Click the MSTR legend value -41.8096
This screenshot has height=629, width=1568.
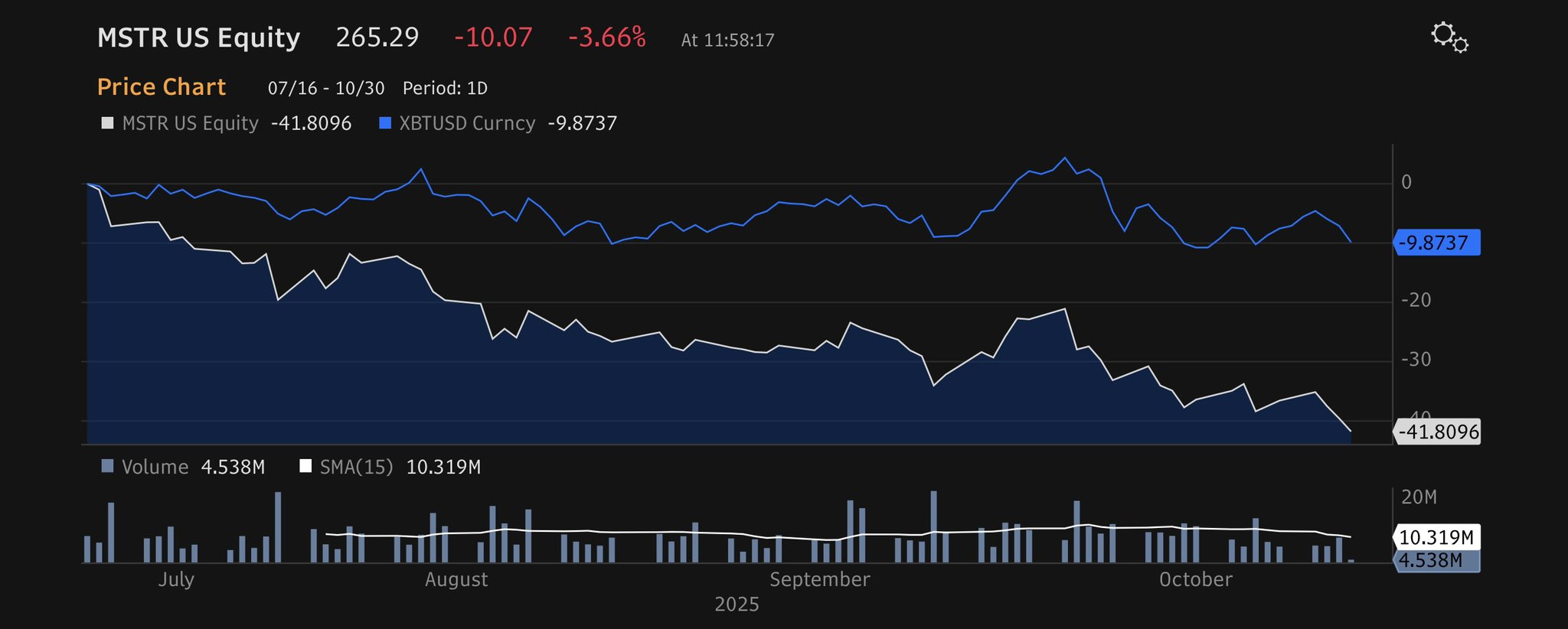(x=312, y=123)
